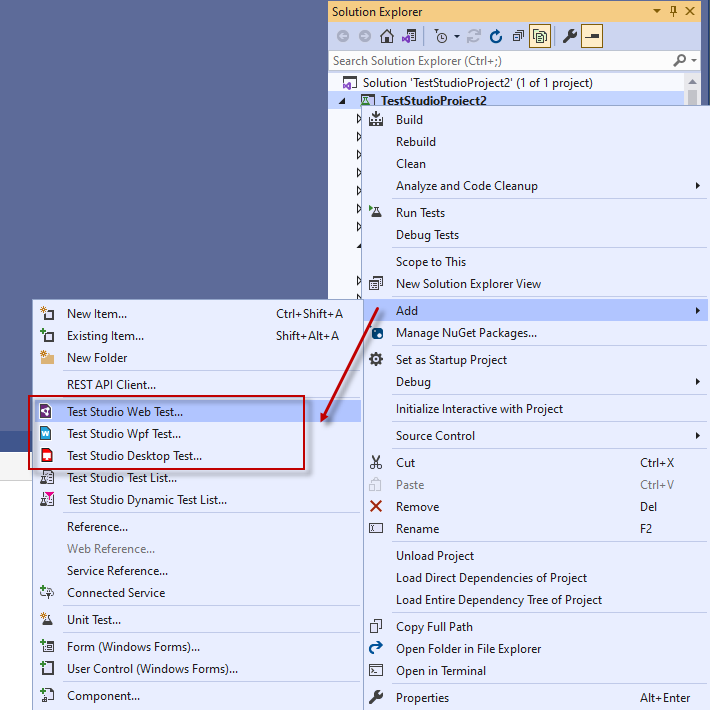Screen dimensions: 710x710
Task: Click the Properties wrench toolbar icon
Action: (x=570, y=36)
